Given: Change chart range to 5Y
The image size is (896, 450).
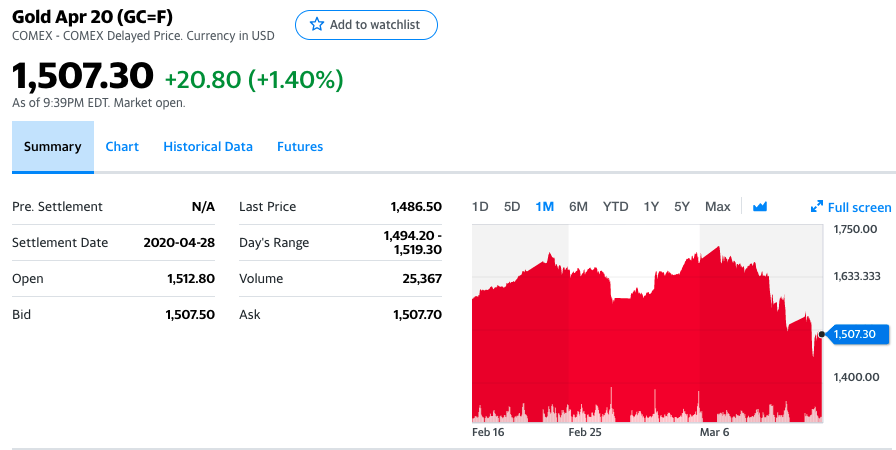Looking at the screenshot, I should 682,207.
